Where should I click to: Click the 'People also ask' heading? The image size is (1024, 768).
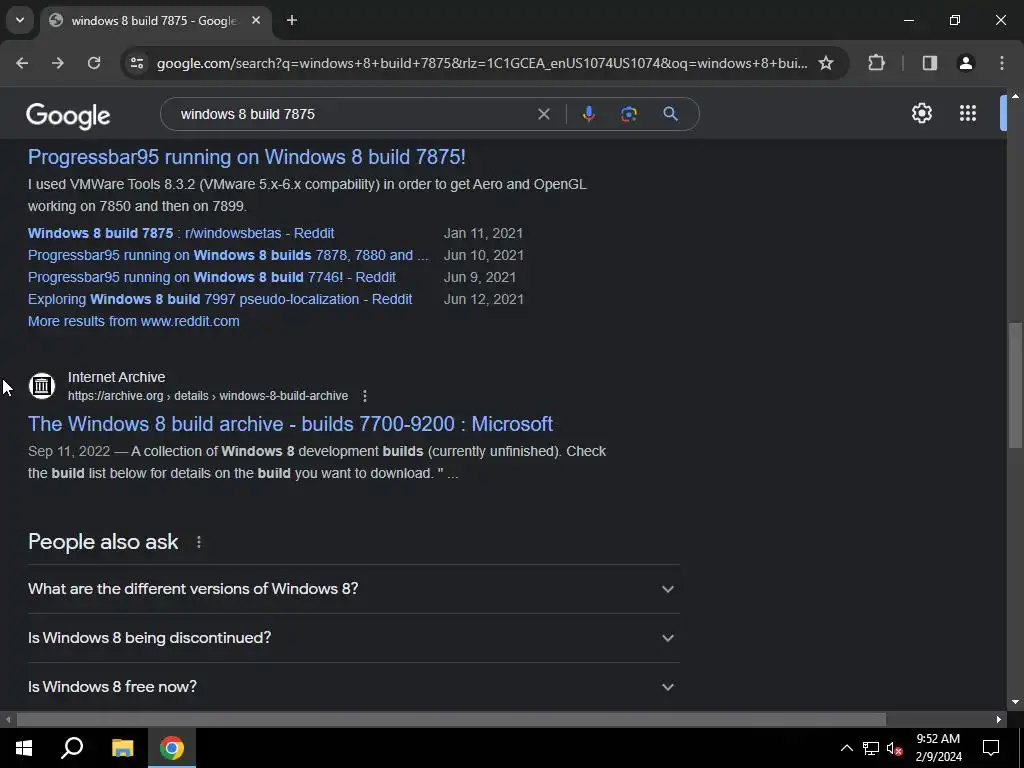click(103, 542)
